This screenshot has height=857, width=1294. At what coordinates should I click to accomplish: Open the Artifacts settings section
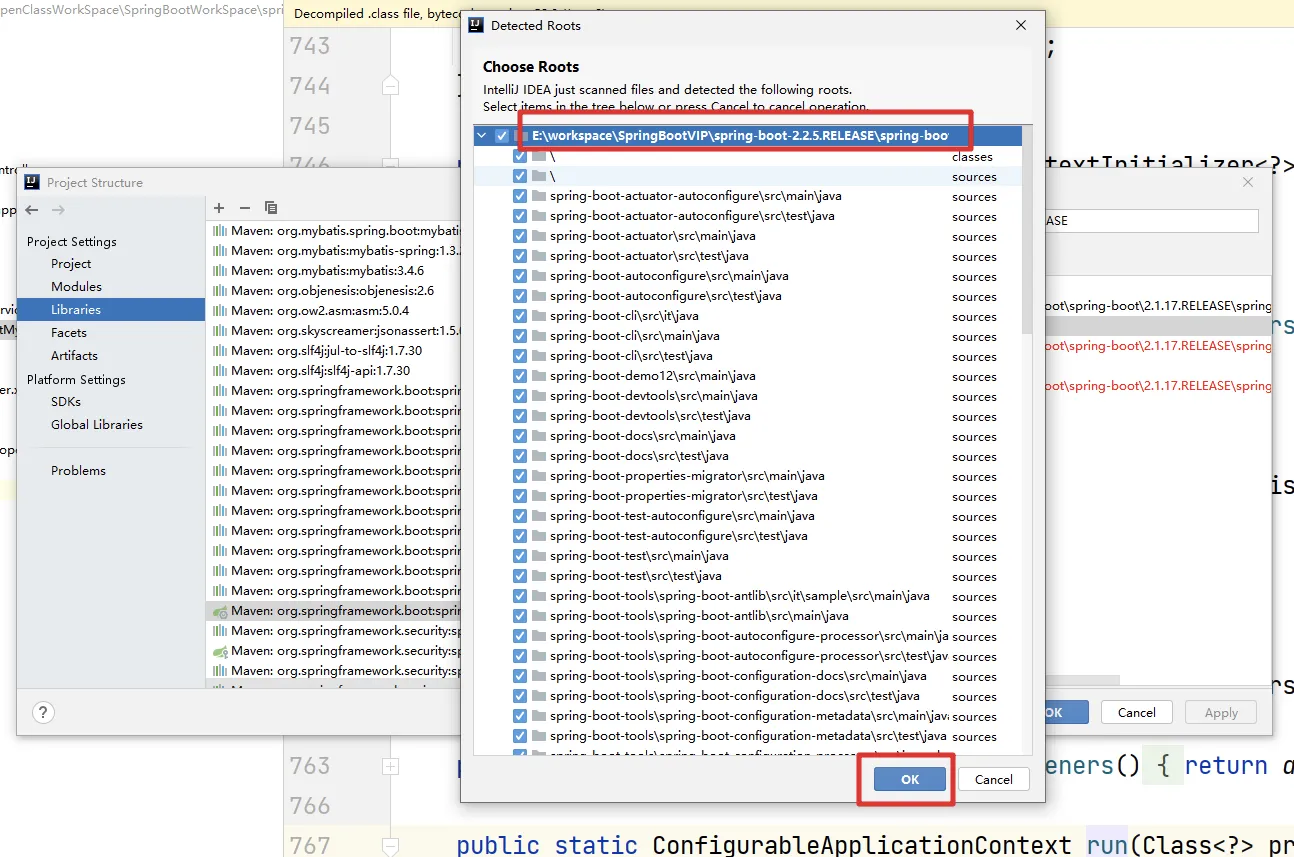pyautogui.click(x=75, y=356)
